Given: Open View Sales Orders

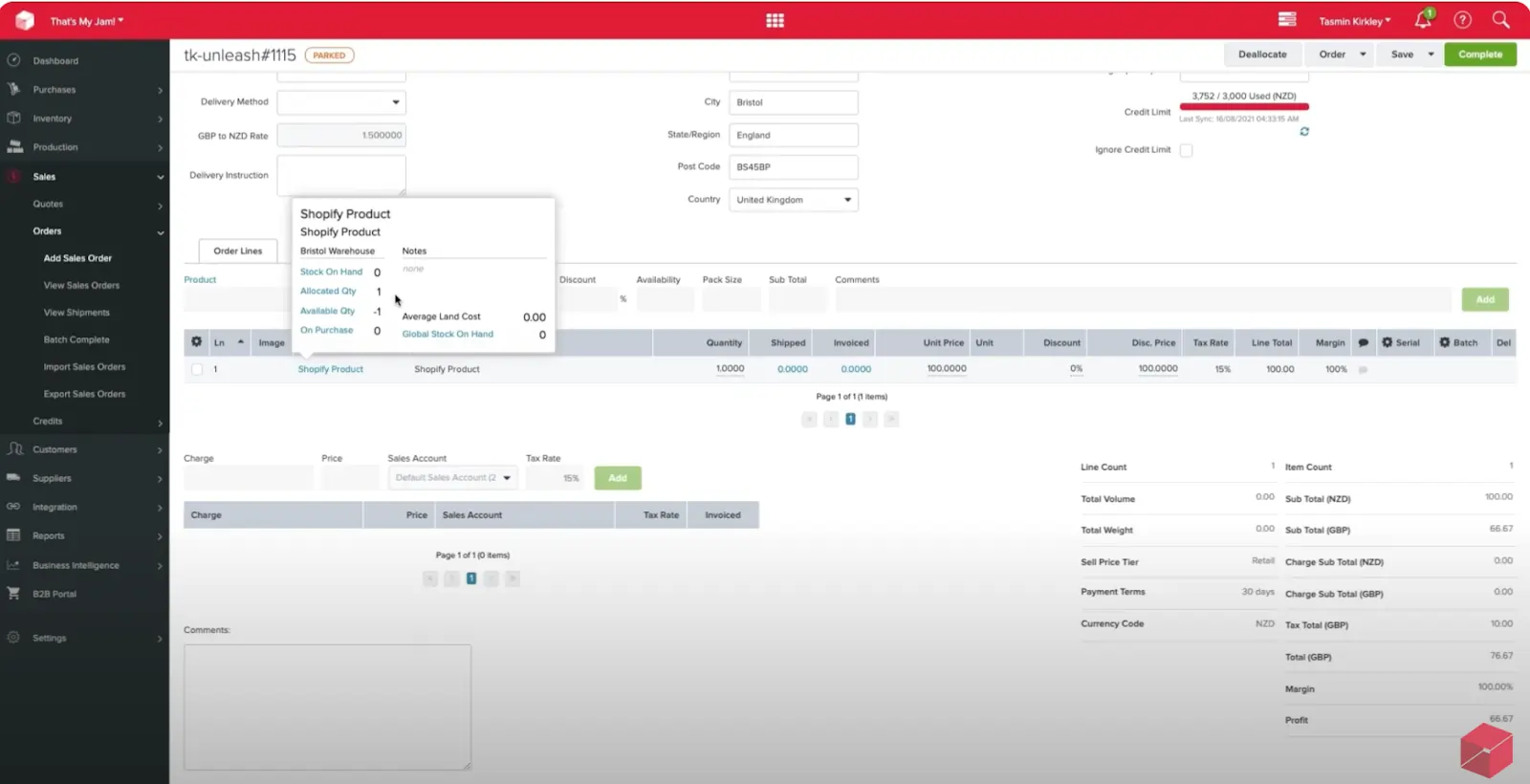Looking at the screenshot, I should (x=81, y=285).
